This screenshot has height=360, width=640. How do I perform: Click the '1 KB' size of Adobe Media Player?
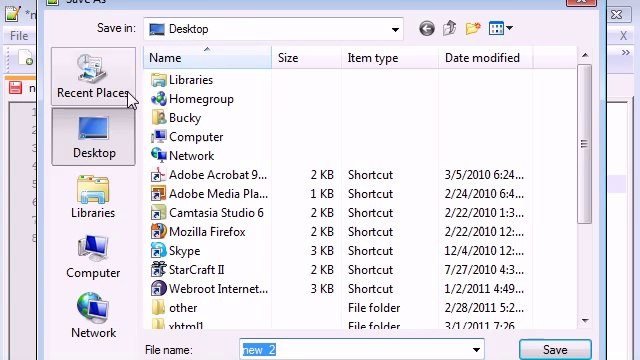pyautogui.click(x=322, y=194)
